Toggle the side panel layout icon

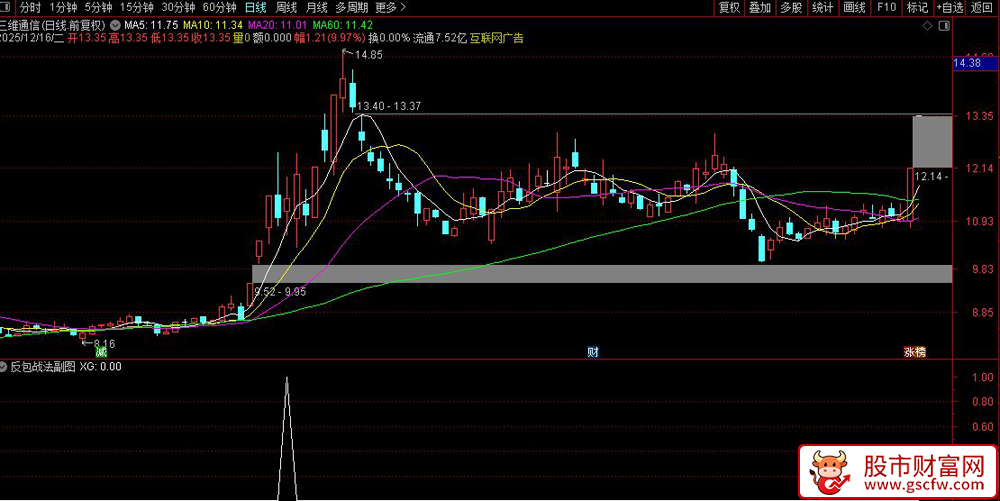pyautogui.click(x=945, y=25)
